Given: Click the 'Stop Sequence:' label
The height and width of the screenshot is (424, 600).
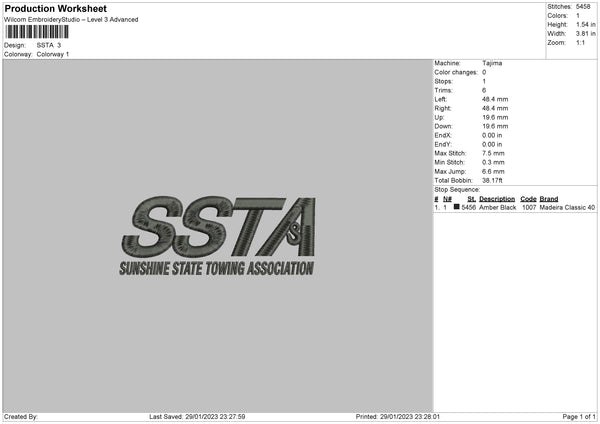Looking at the screenshot, I should [457, 189].
